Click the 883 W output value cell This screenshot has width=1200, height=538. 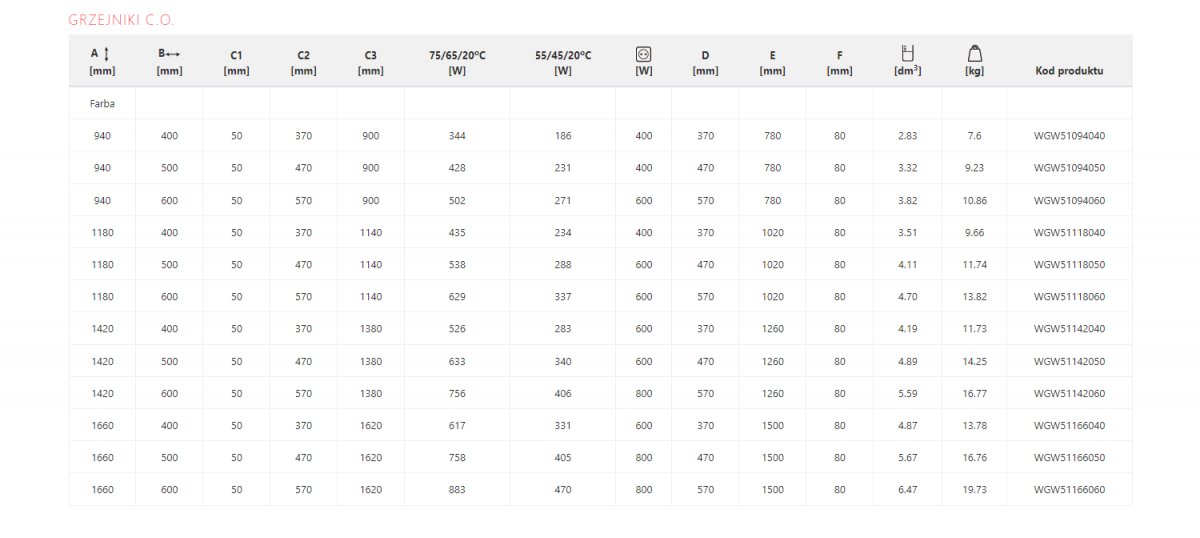(457, 490)
